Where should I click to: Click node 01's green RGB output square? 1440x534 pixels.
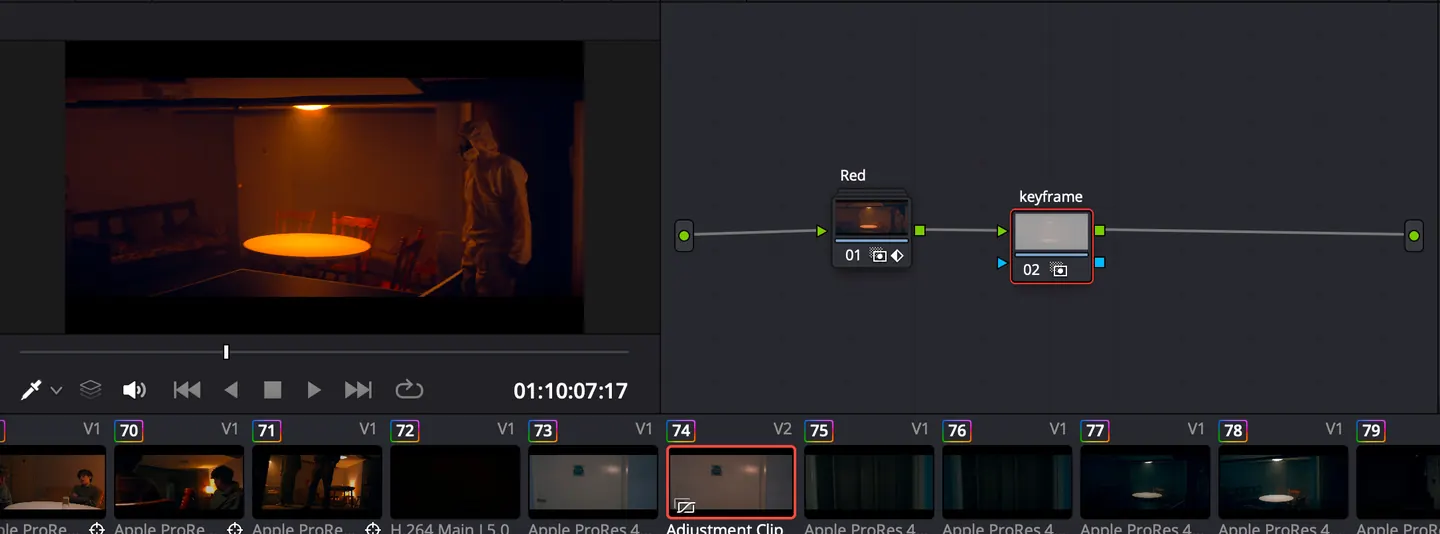[x=920, y=231]
